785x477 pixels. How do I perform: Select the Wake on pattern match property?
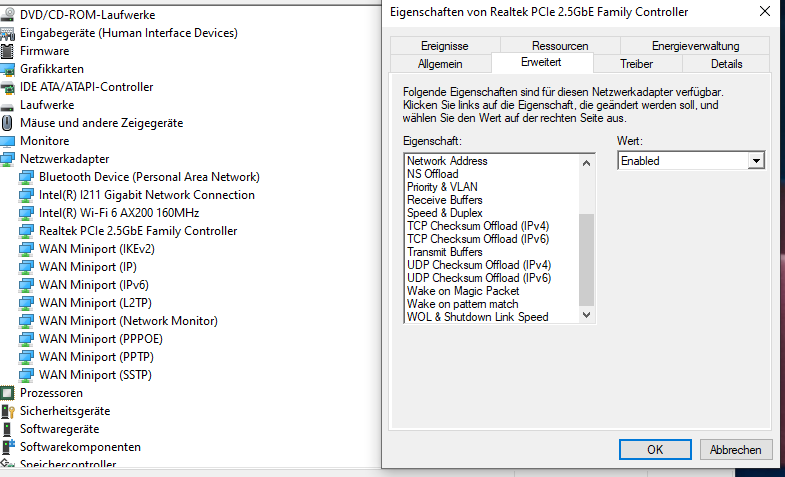pyautogui.click(x=463, y=304)
